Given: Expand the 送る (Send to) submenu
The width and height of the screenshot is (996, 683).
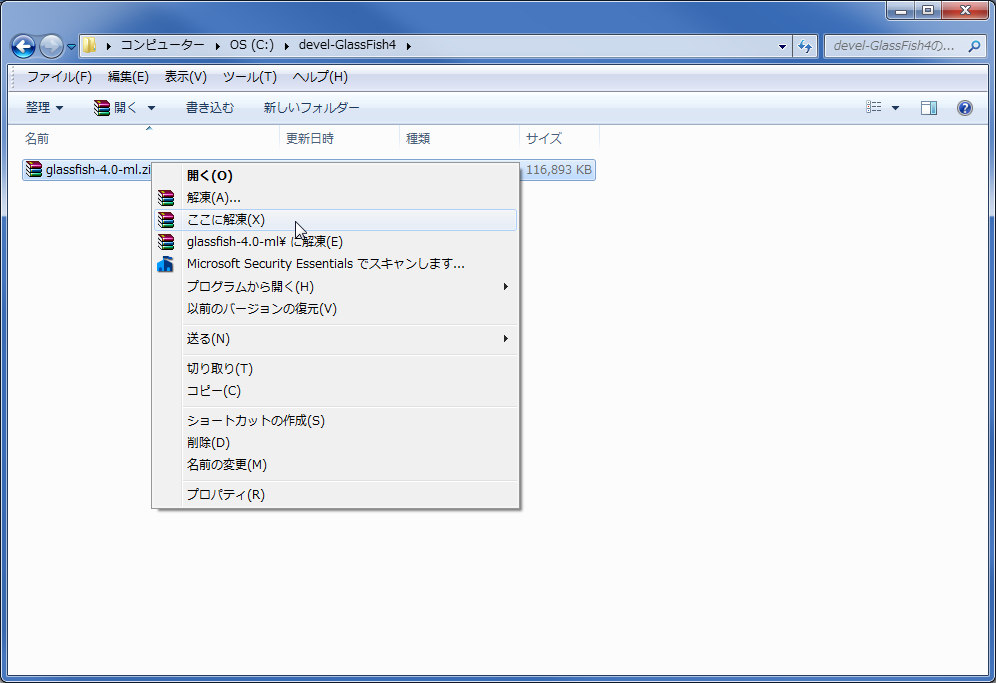Looking at the screenshot, I should pyautogui.click(x=506, y=339).
